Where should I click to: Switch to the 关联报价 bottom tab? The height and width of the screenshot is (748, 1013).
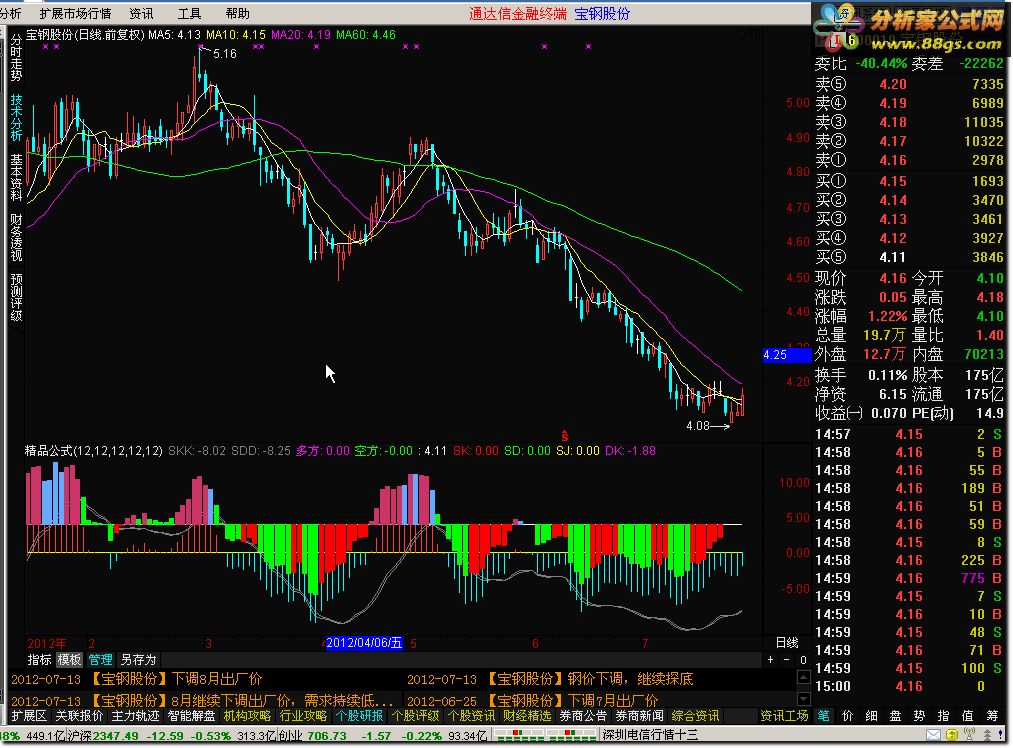click(79, 716)
